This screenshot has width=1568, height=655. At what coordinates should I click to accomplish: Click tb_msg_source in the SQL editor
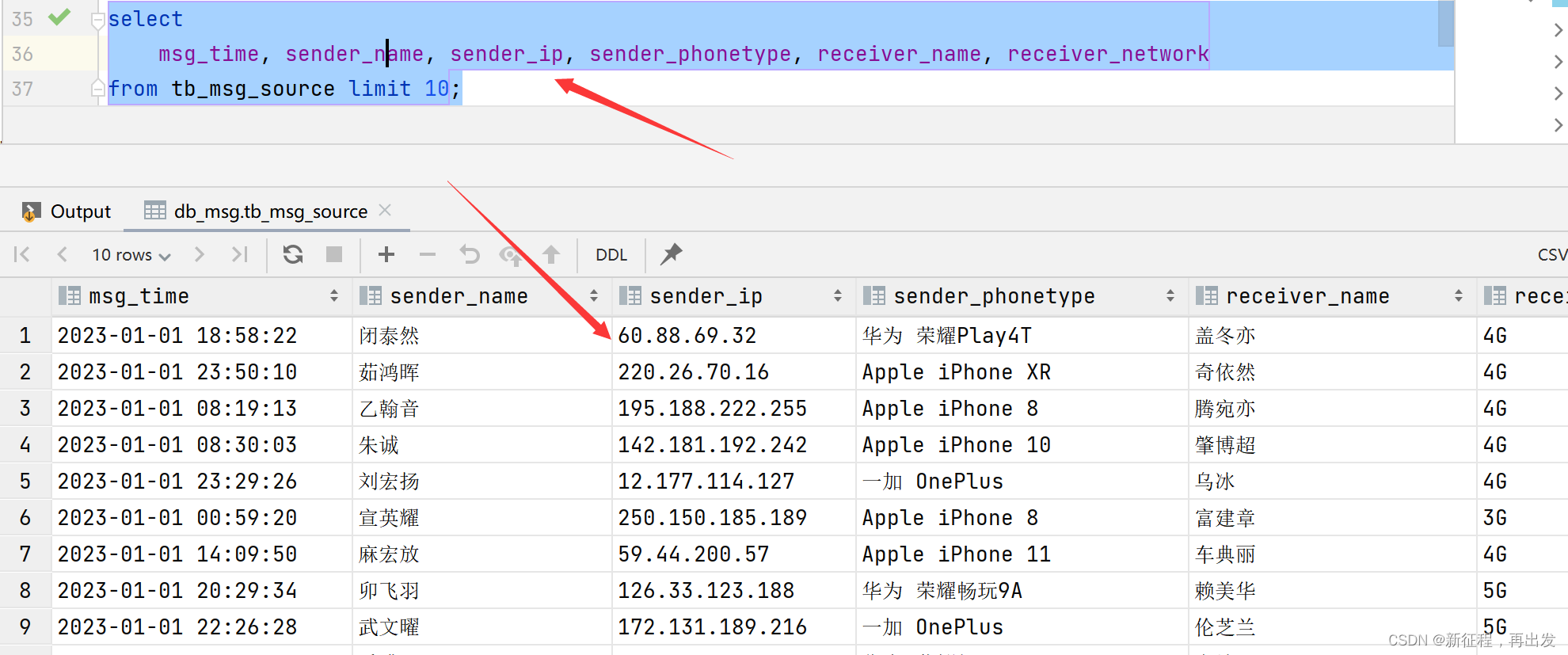pos(253,89)
